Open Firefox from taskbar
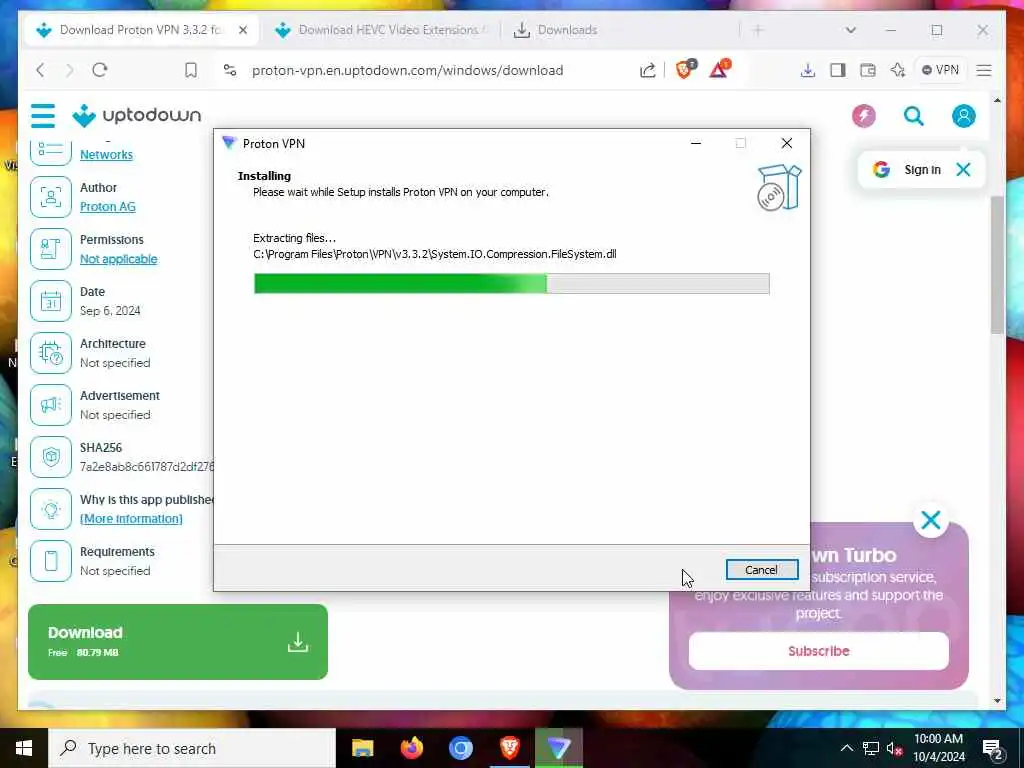1024x768 pixels. tap(412, 748)
